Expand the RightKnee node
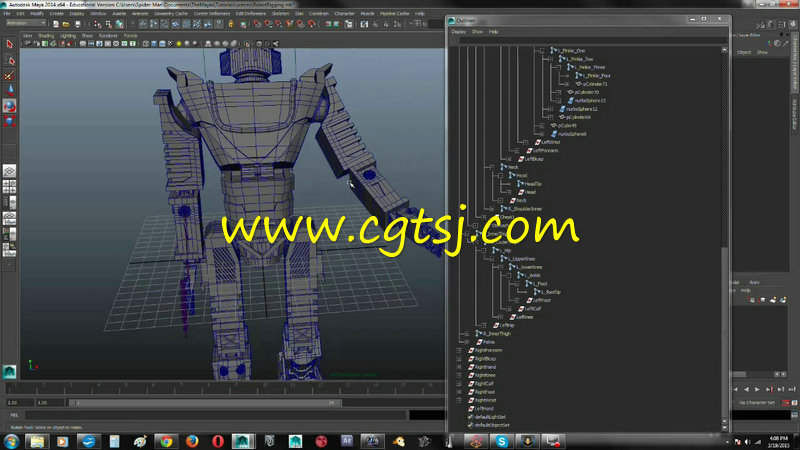Screen dimensions: 800x450 tap(459, 376)
